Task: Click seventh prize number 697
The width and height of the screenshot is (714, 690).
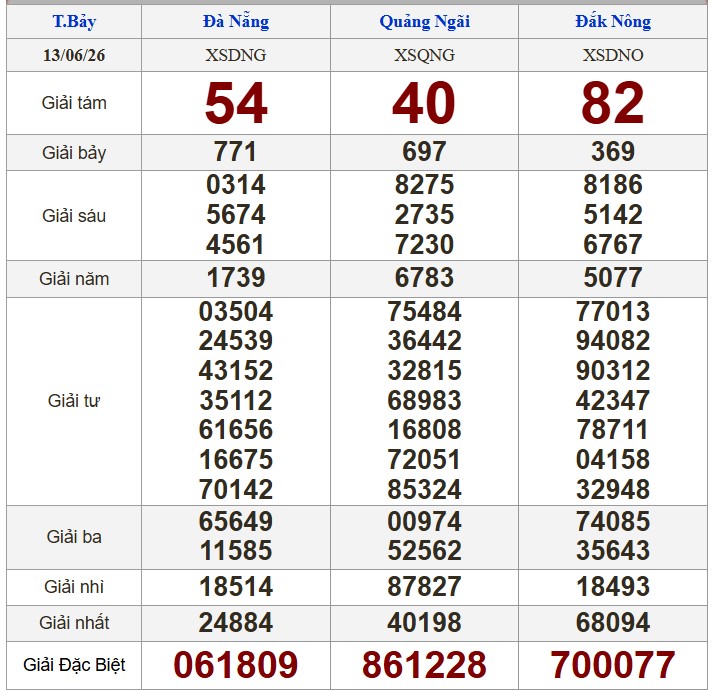Action: pyautogui.click(x=424, y=152)
